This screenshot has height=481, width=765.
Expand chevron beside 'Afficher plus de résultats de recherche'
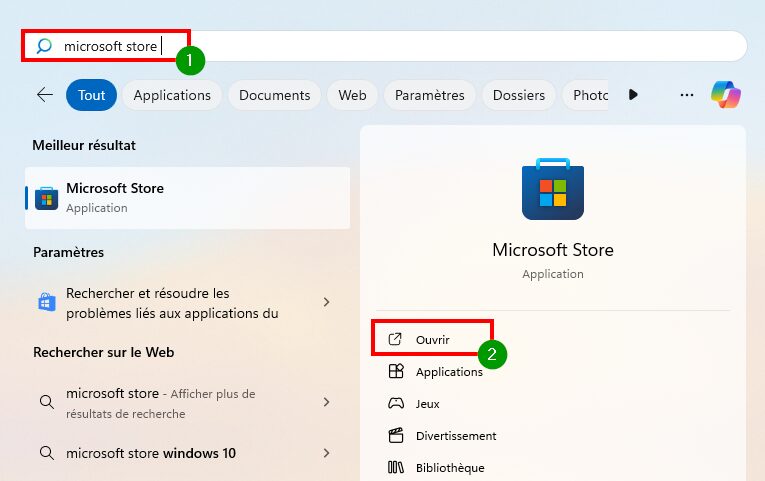(x=326, y=402)
